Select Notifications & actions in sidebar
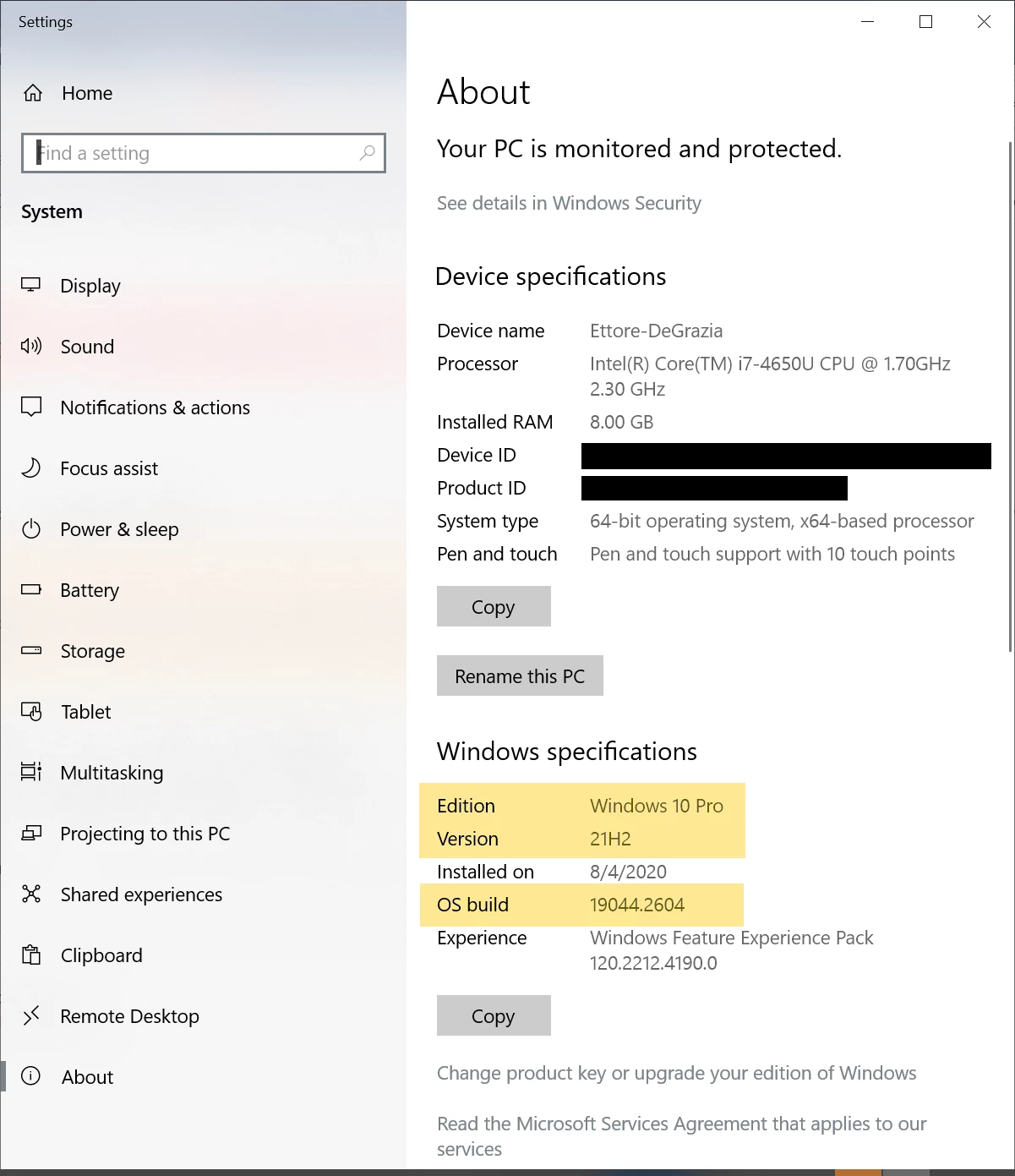 click(x=156, y=407)
